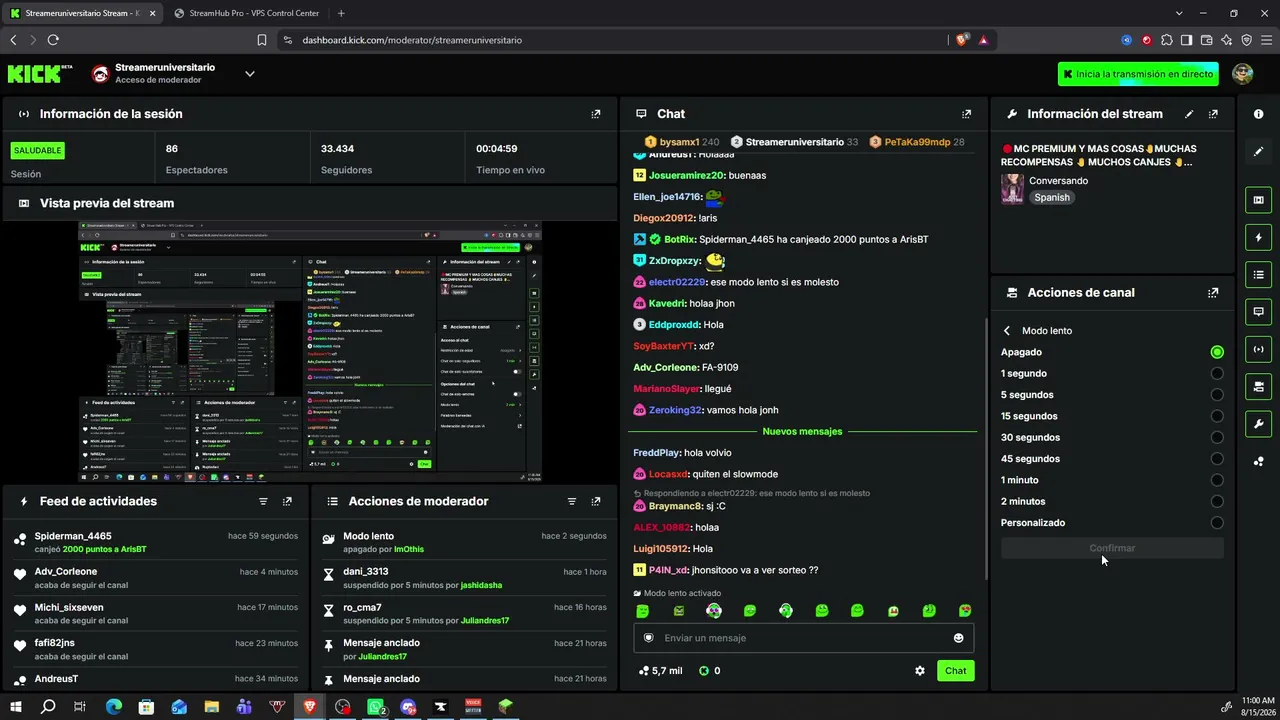Image resolution: width=1280 pixels, height=720 pixels.
Task: Toggle the stream preview panel icon in the right sidebar
Action: (1258, 200)
